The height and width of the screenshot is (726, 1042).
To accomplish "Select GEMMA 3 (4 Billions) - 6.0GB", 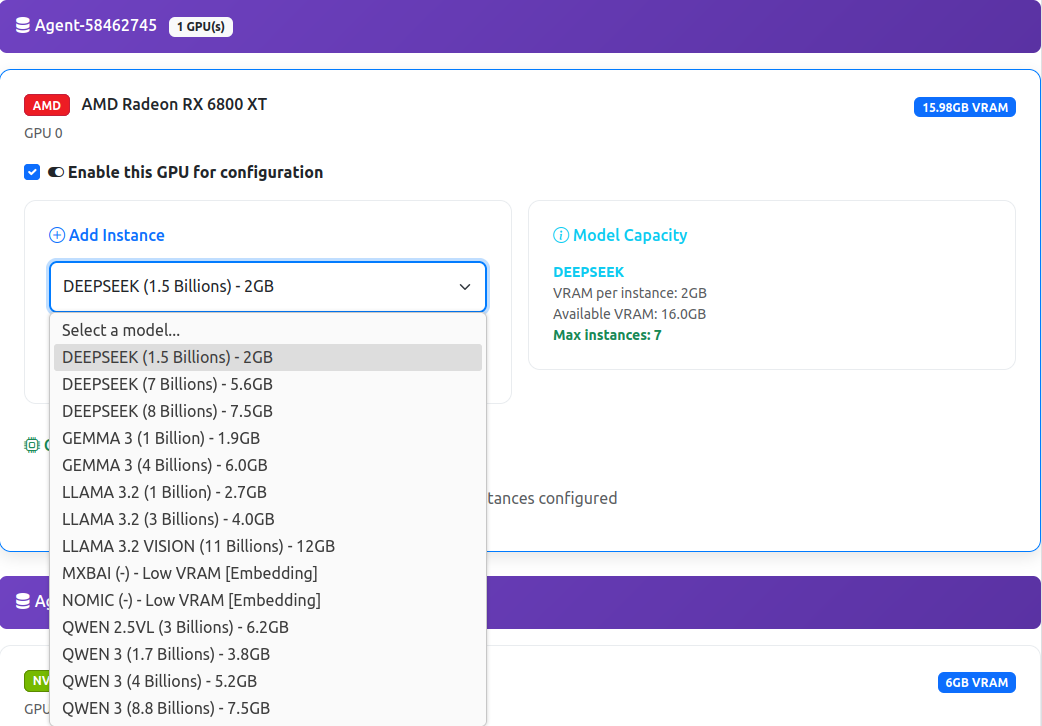I will click(x=165, y=465).
